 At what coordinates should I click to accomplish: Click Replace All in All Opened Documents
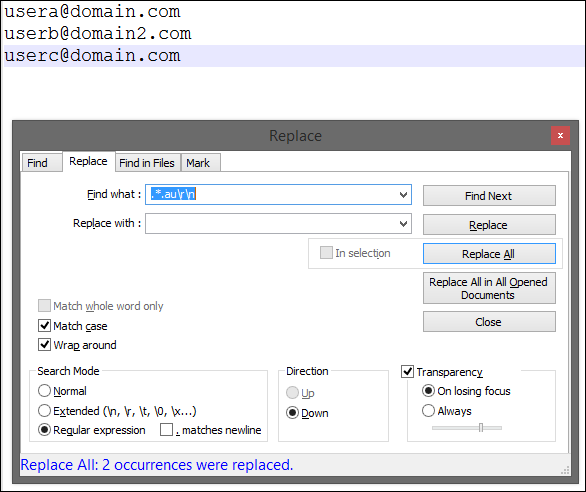point(489,288)
